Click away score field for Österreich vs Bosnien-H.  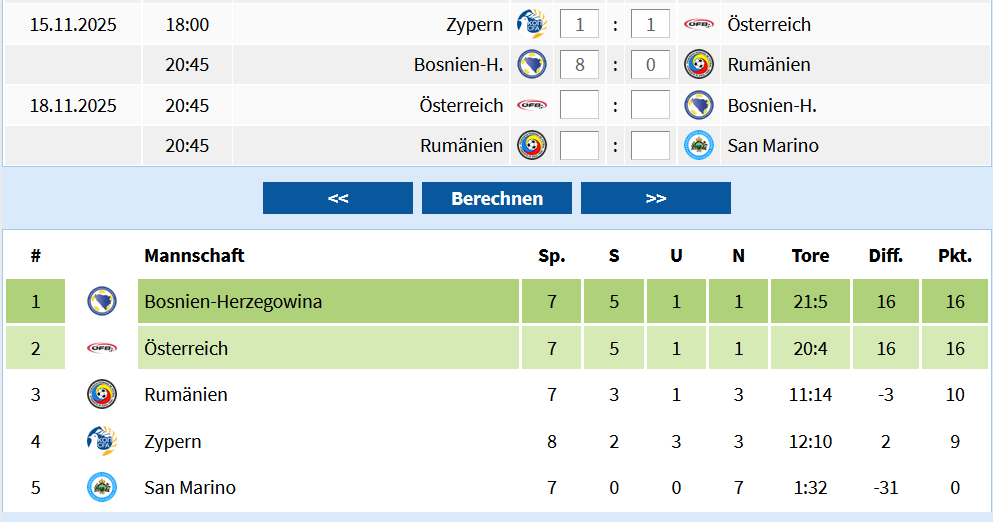651,105
